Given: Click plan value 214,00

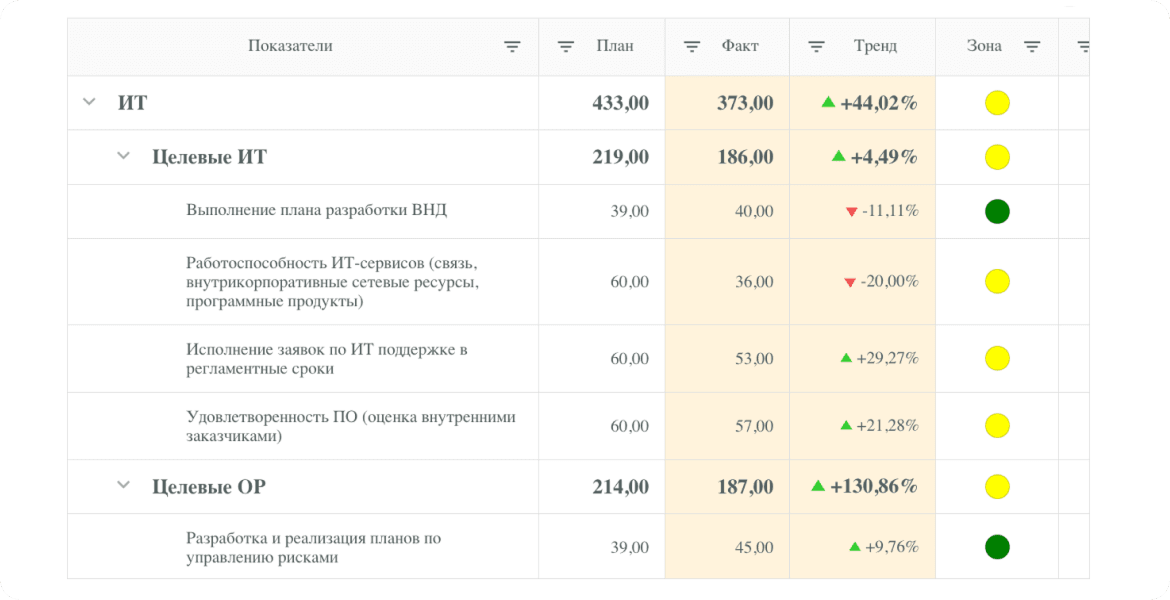Looking at the screenshot, I should 621,487.
